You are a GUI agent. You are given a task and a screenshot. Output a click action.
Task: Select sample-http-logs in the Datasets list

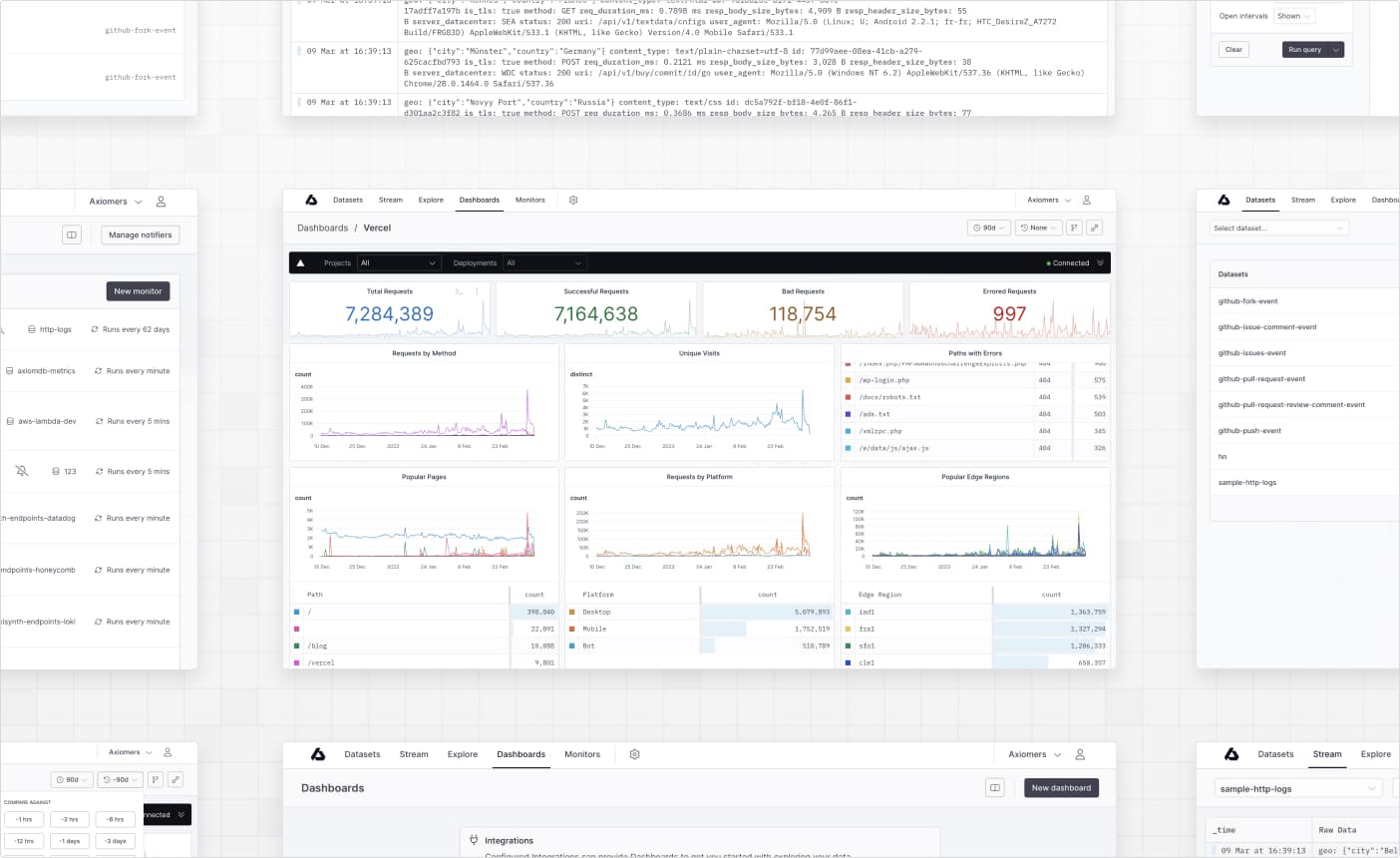pos(1247,483)
